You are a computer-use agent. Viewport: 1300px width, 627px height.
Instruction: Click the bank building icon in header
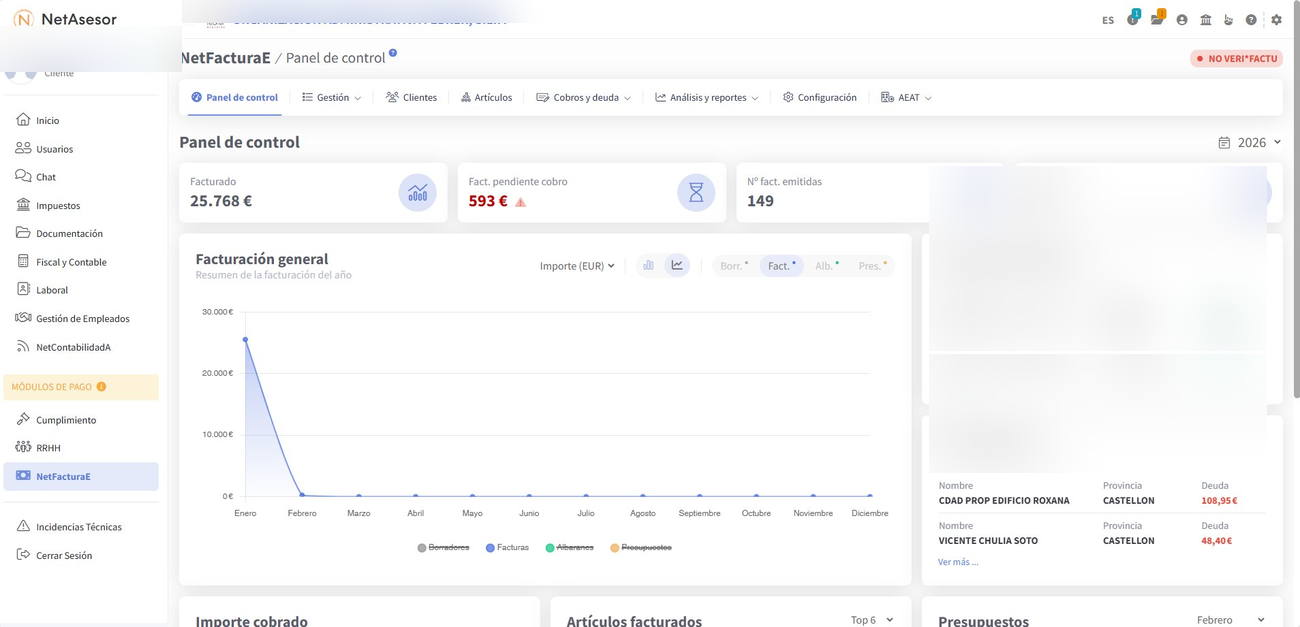1206,20
